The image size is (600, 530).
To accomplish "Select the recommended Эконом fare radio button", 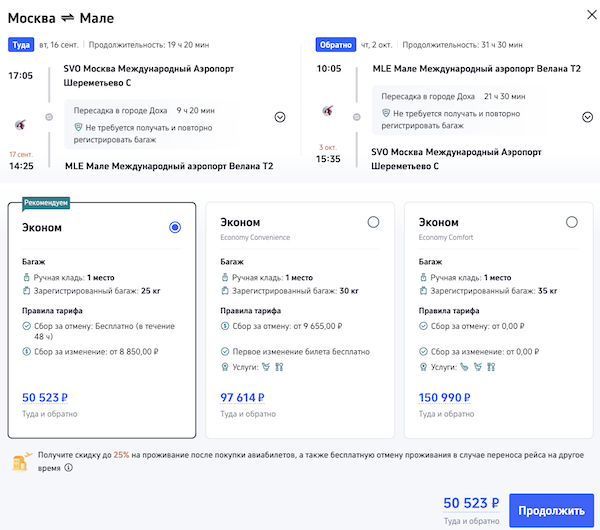I will (x=175, y=227).
